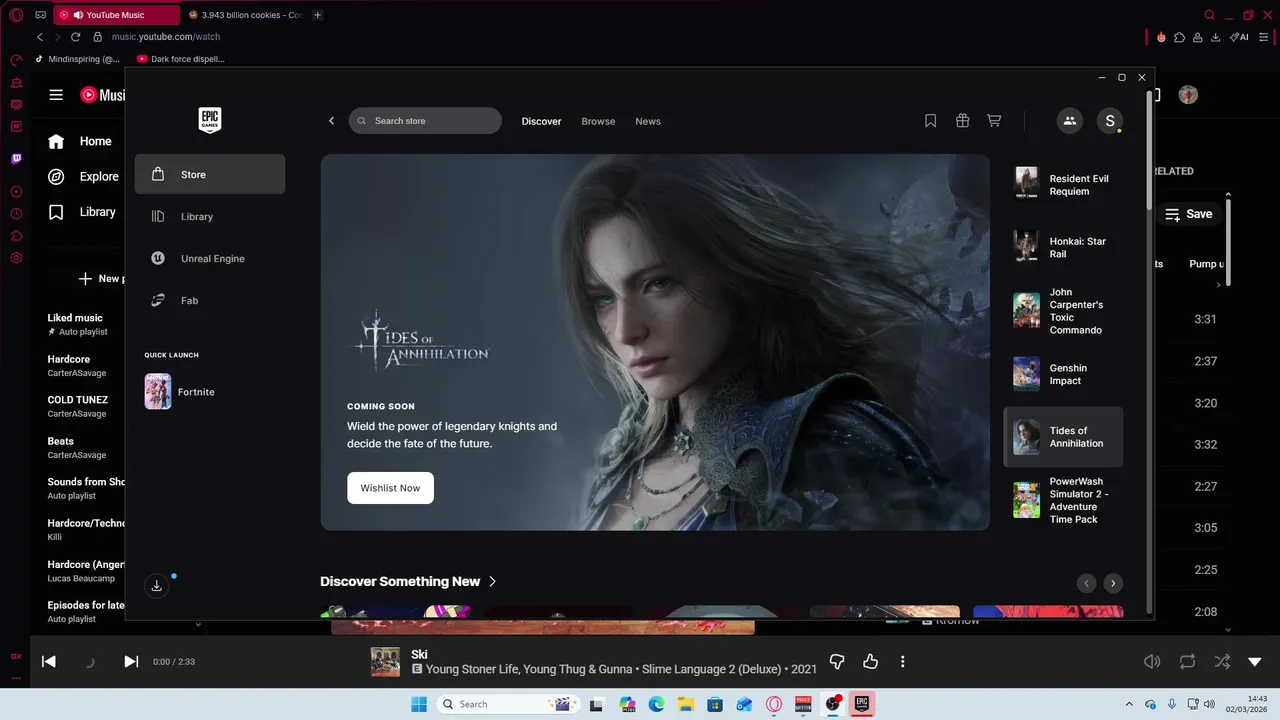Open the YouTube Music hamburger menu
The height and width of the screenshot is (720, 1280).
point(56,95)
